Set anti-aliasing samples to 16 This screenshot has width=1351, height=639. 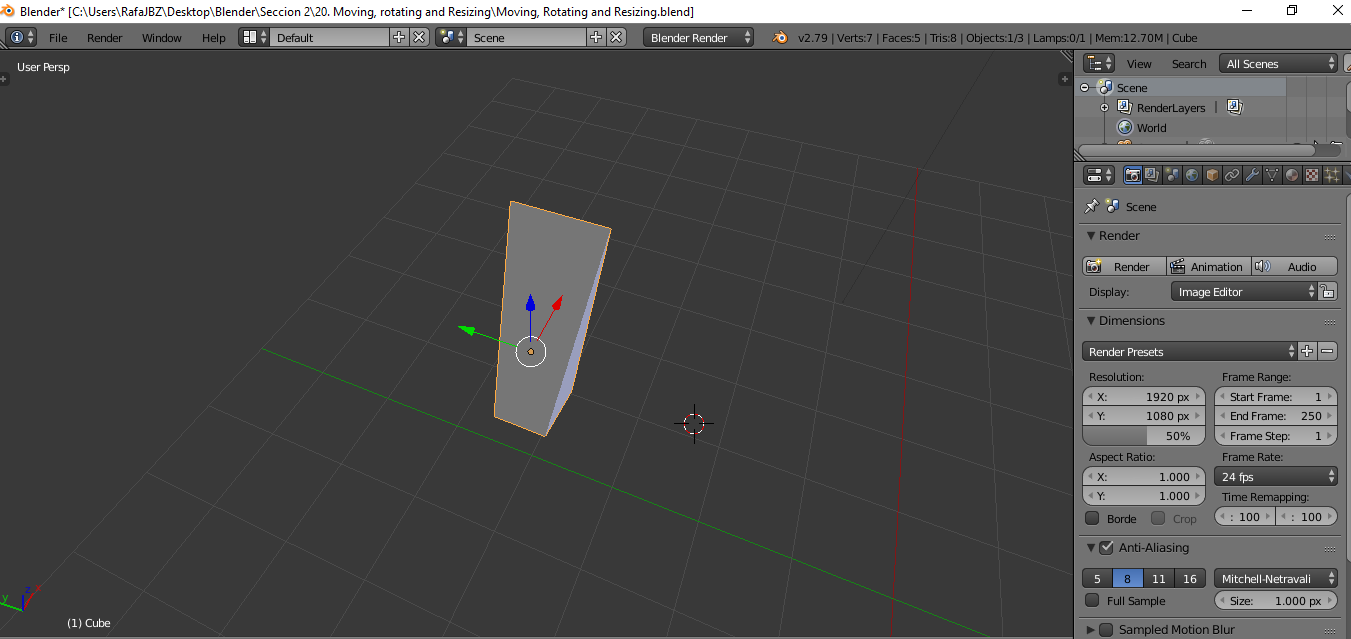pyautogui.click(x=1189, y=578)
